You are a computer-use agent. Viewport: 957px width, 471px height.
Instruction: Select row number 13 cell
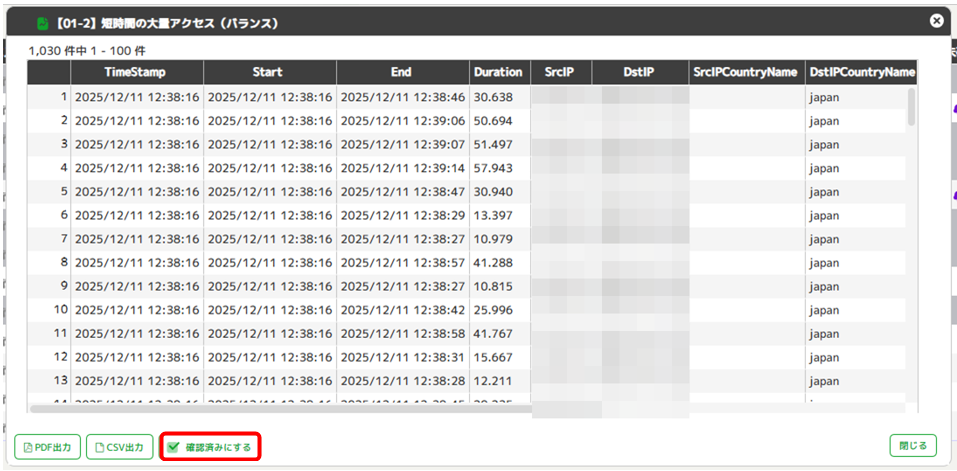tap(49, 381)
